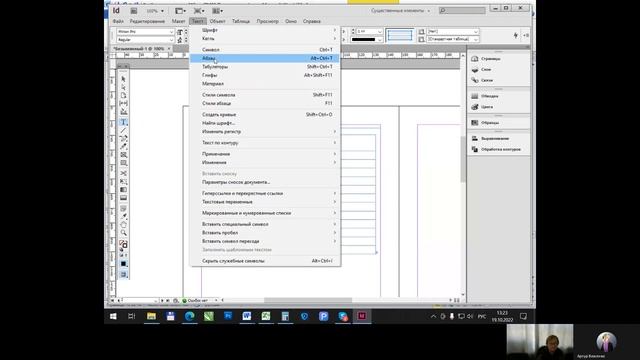
Task: Click the Go to Bridge icon
Action: [x=133, y=11]
